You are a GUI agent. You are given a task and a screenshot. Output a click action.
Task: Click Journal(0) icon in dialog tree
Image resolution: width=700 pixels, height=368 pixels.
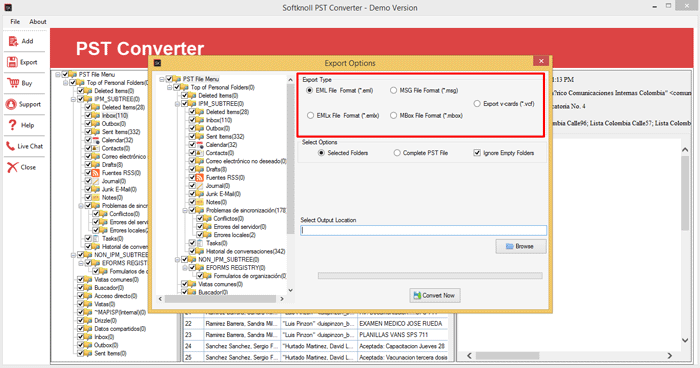200,186
